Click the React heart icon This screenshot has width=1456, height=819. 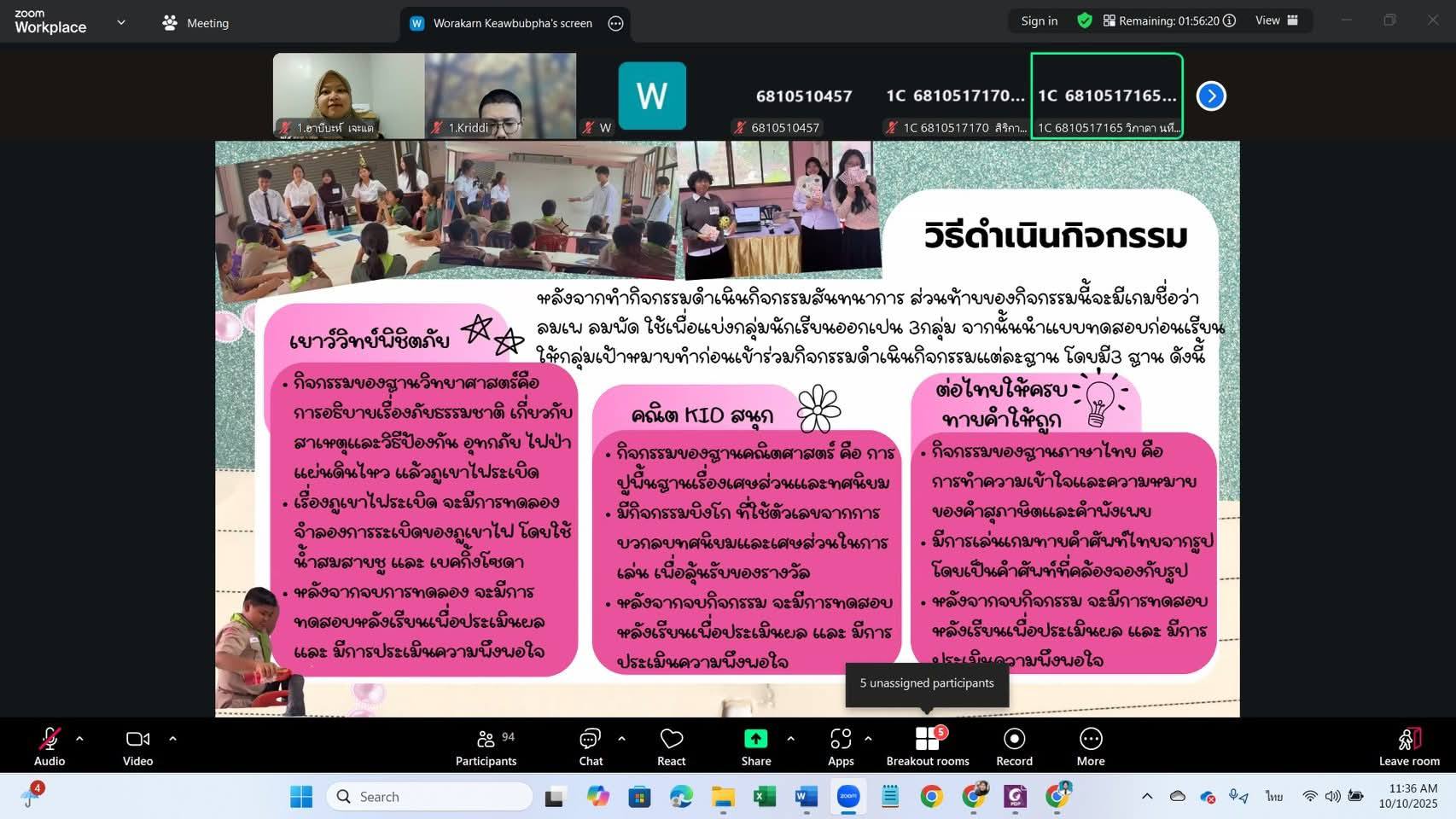click(x=671, y=746)
